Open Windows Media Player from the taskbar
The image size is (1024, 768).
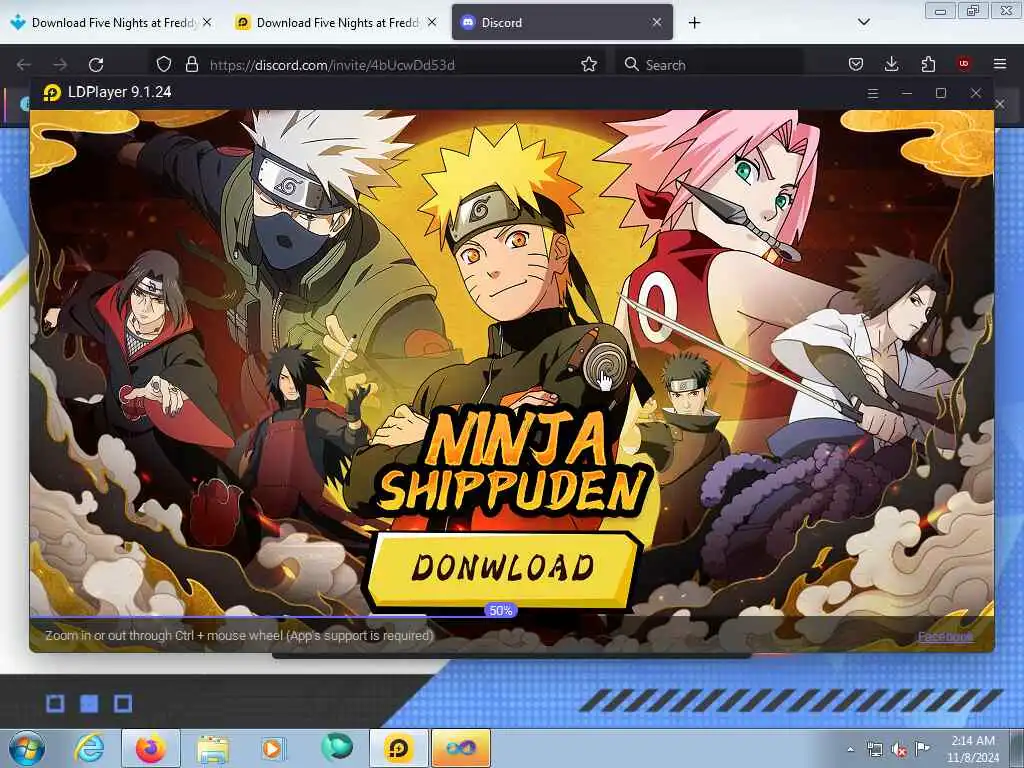pyautogui.click(x=273, y=748)
